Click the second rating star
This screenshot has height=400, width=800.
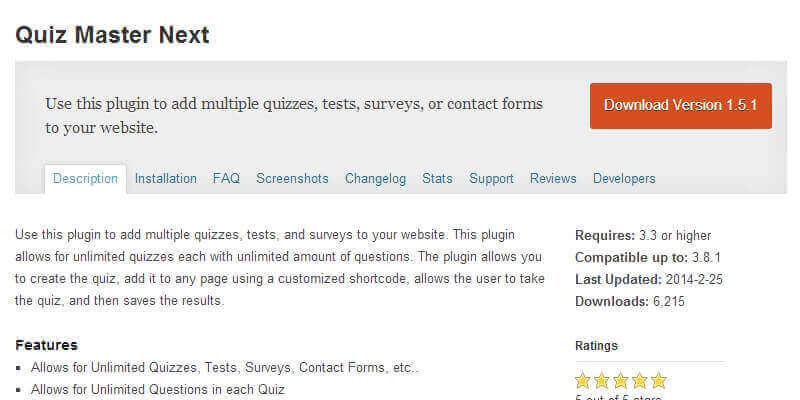[x=602, y=380]
